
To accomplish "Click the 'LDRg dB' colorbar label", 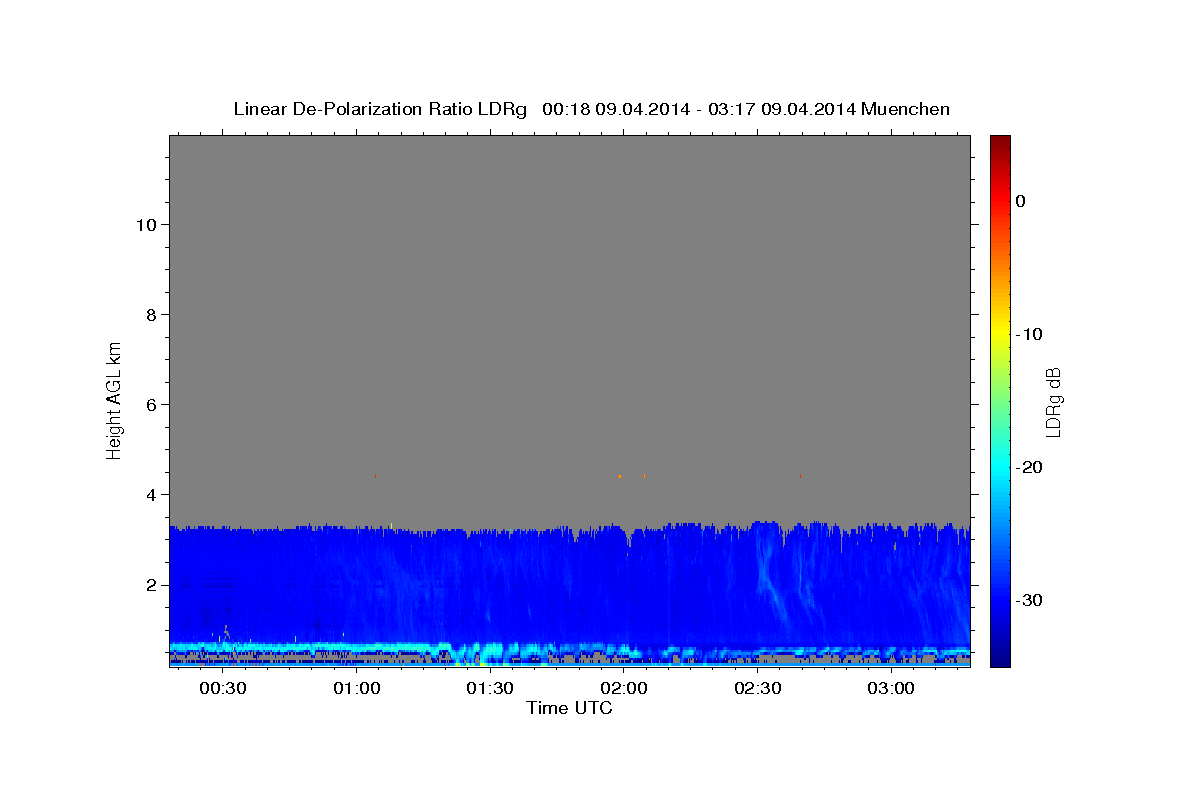I will click(x=1052, y=402).
